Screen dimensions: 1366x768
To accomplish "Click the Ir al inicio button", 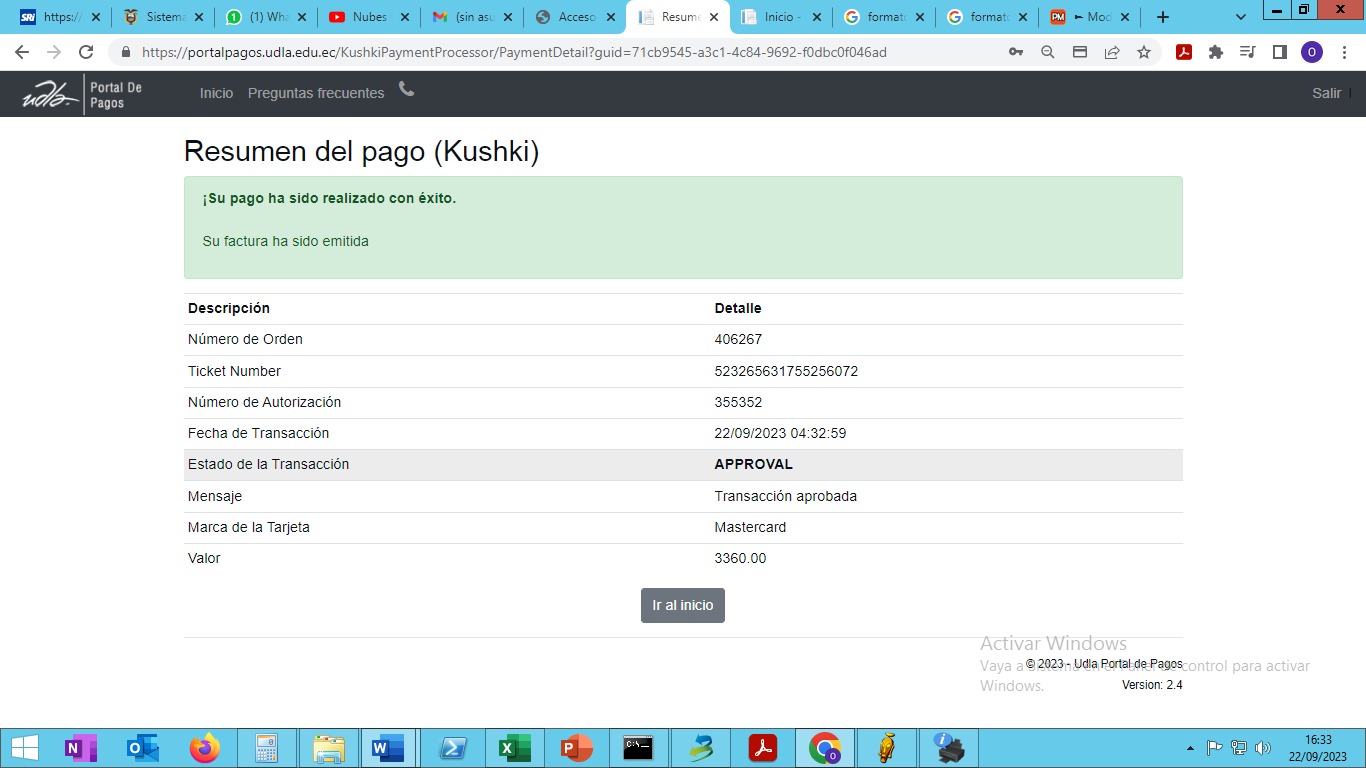I will click(683, 605).
